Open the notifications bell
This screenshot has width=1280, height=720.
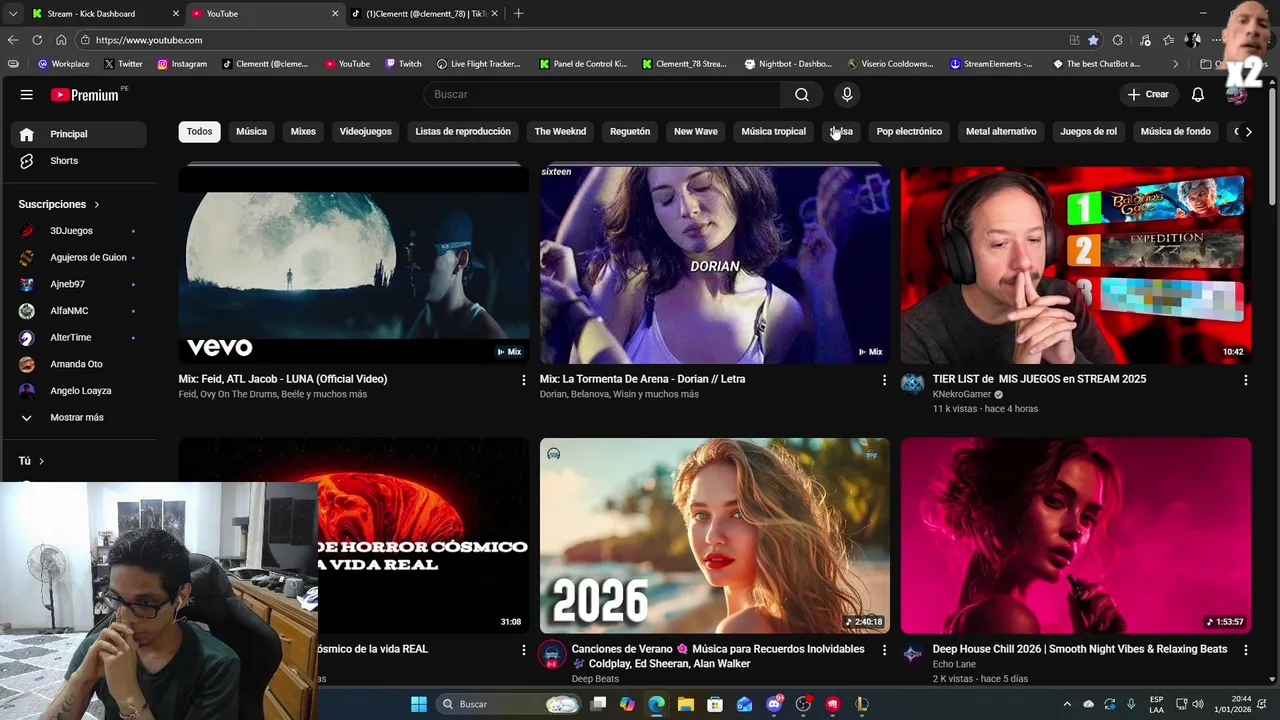pos(1198,94)
